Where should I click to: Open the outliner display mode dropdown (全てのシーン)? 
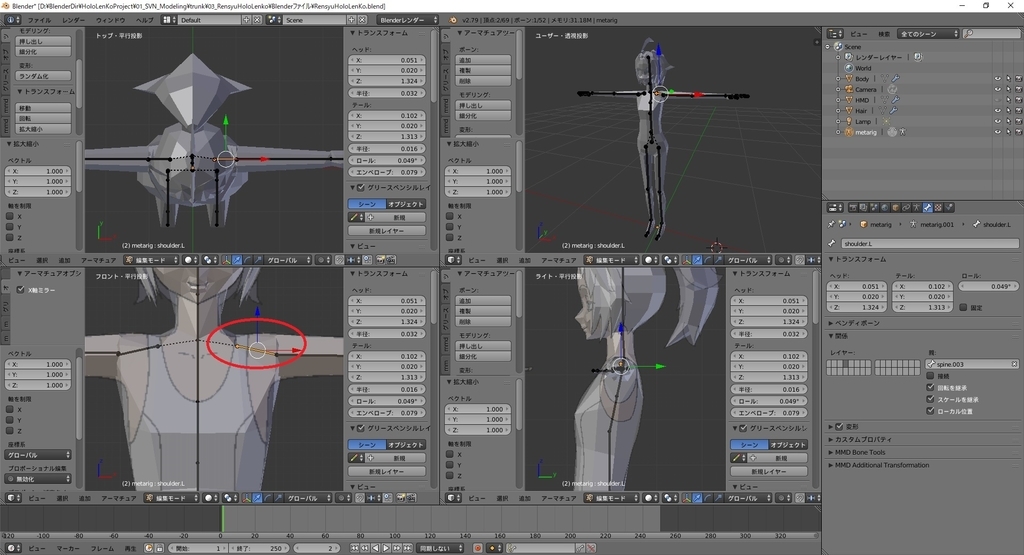coord(928,34)
